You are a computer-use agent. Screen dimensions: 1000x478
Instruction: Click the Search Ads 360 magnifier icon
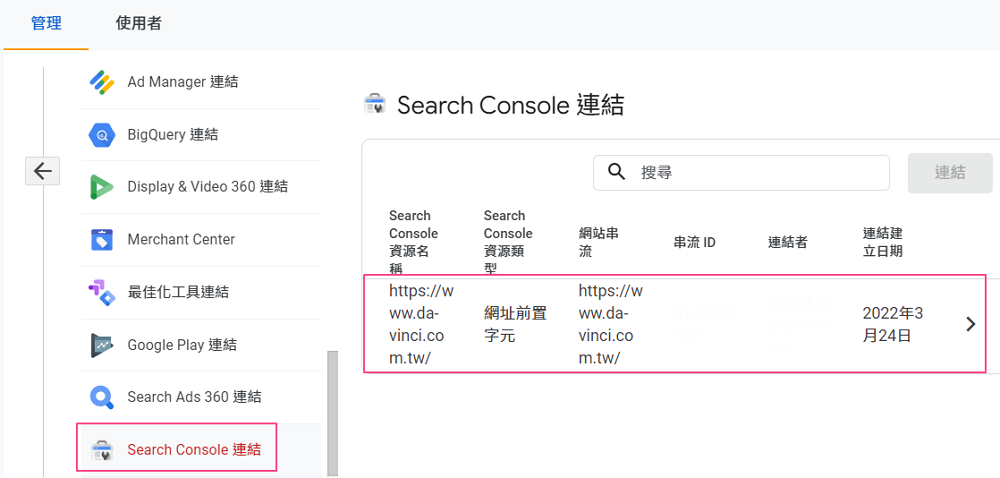[x=102, y=397]
